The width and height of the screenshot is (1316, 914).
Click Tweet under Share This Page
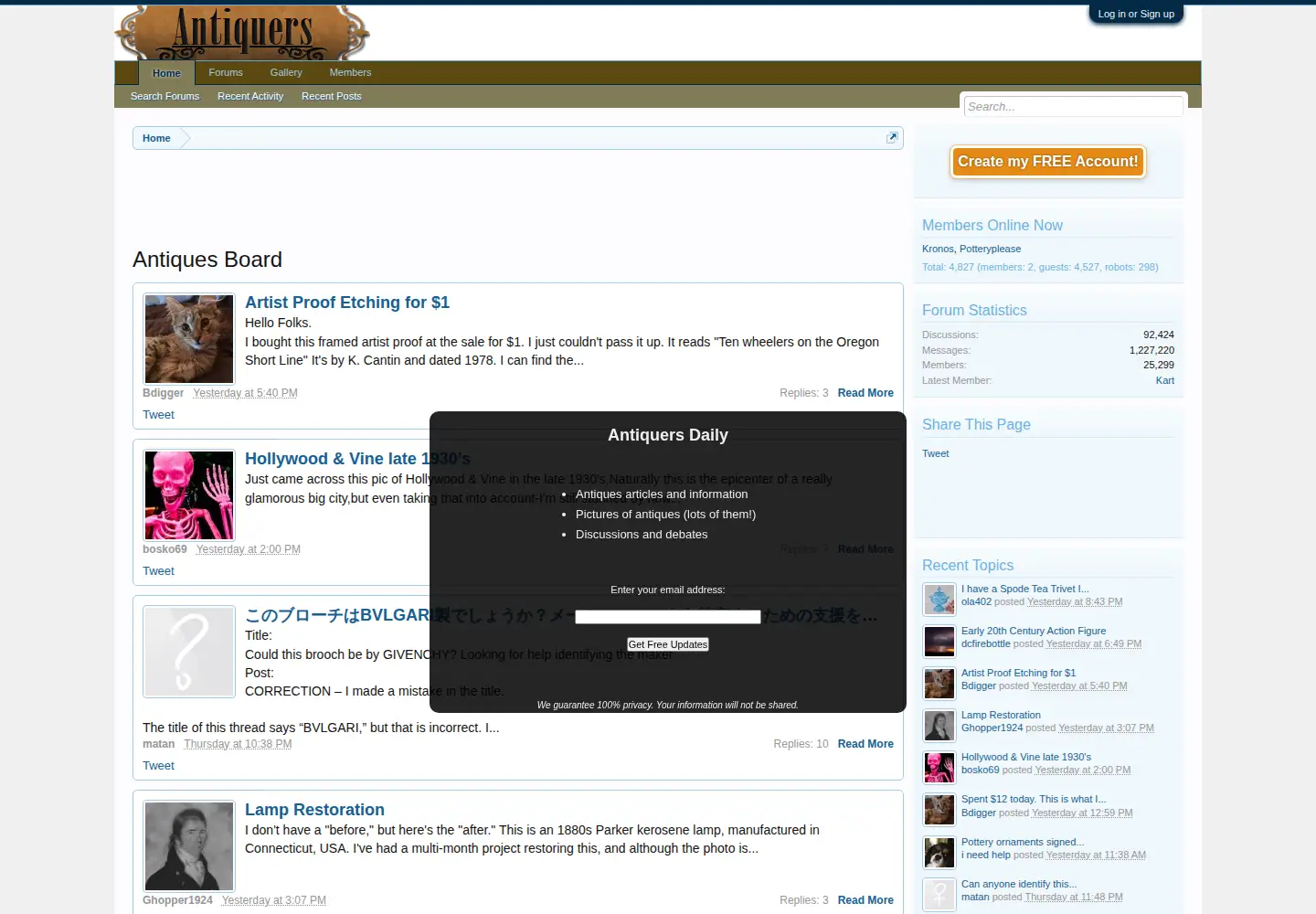click(935, 453)
